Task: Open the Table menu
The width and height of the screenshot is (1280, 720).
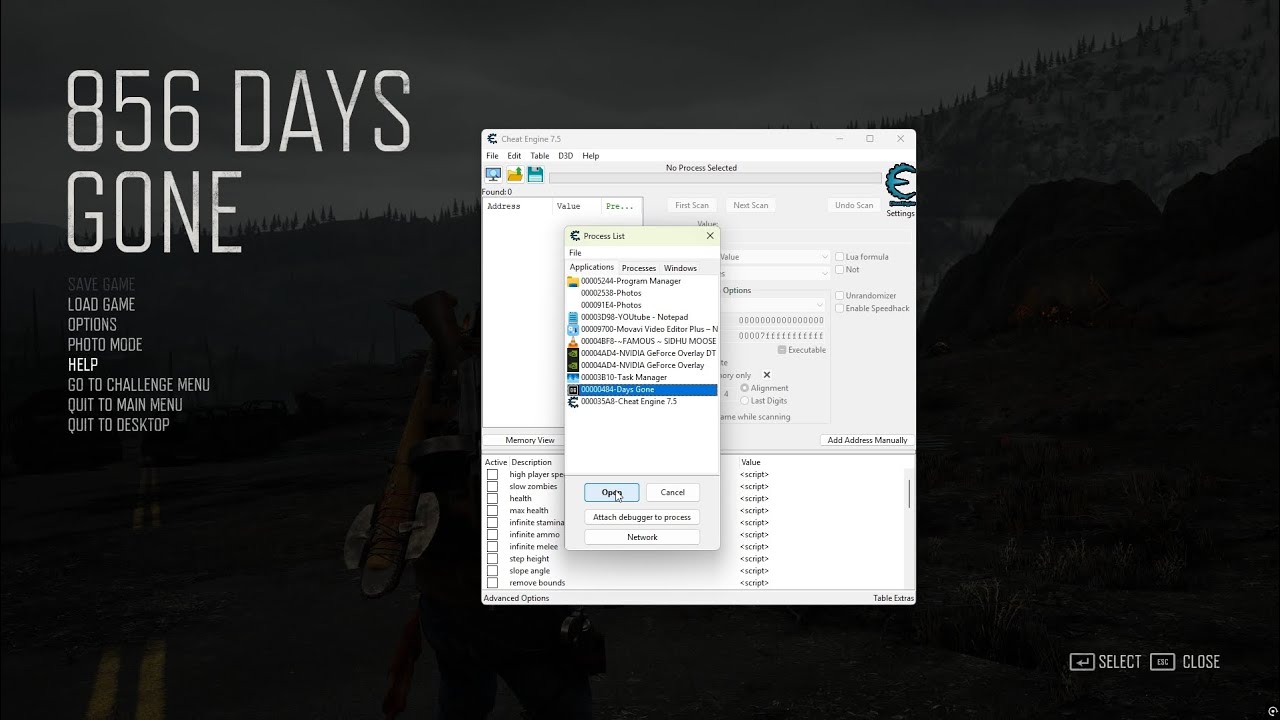Action: click(540, 156)
